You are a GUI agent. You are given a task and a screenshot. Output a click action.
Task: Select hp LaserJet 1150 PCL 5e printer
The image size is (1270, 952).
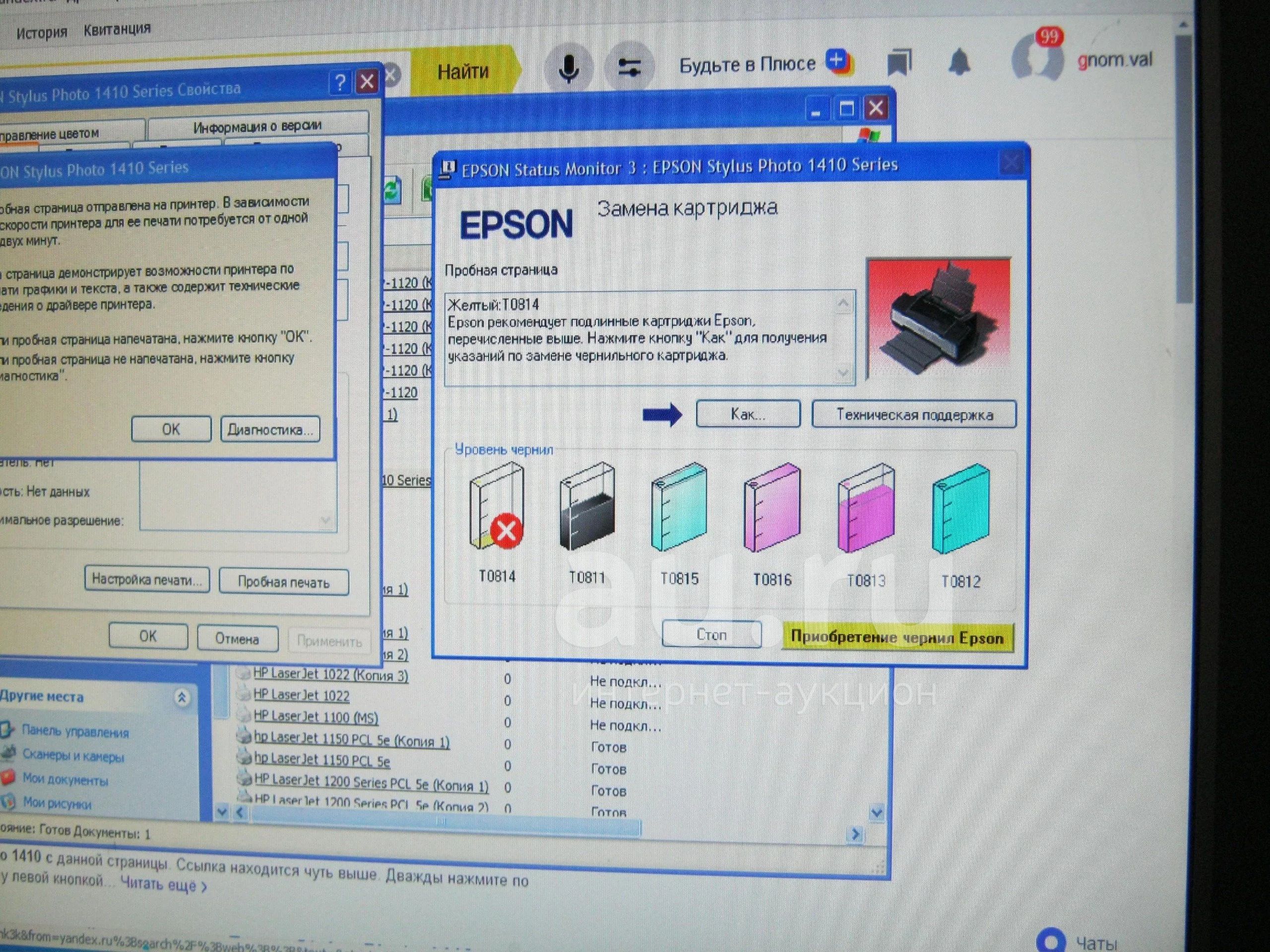(x=321, y=761)
